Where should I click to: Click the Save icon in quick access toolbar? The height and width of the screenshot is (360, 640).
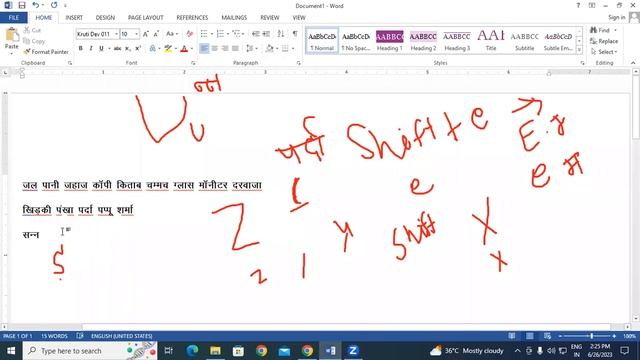point(22,5)
